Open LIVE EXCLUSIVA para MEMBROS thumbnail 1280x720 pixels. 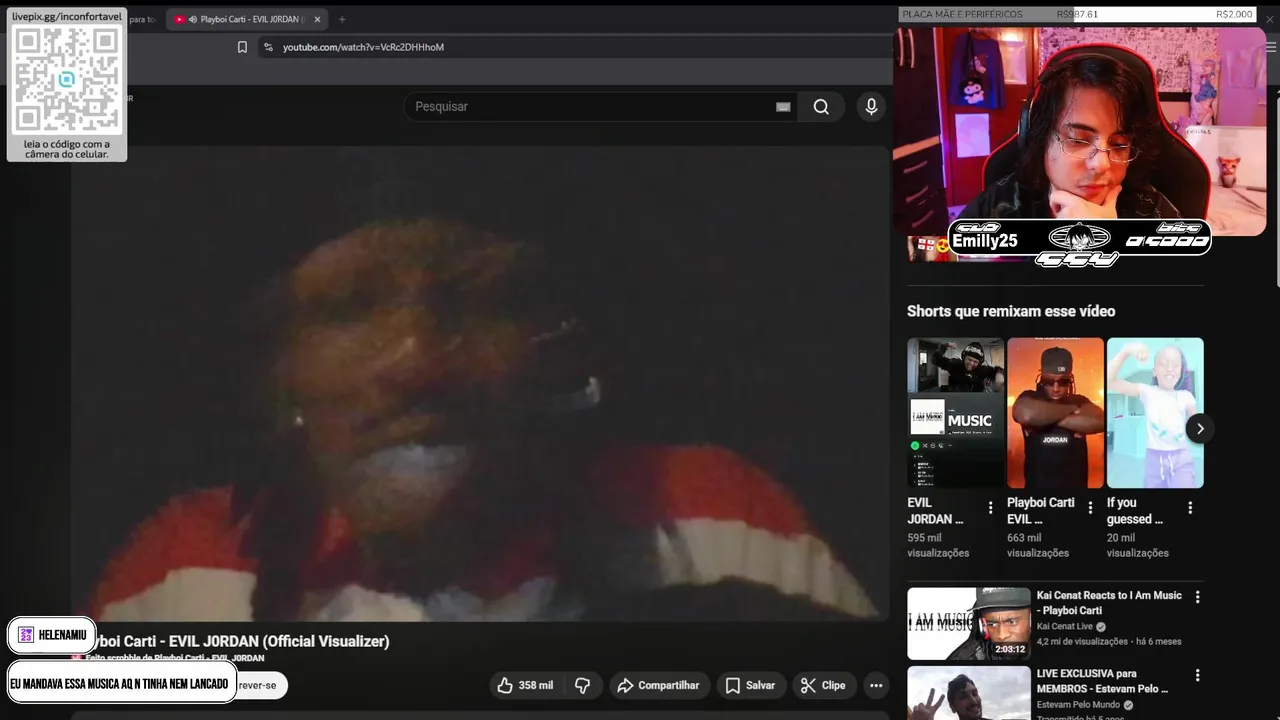coord(969,693)
